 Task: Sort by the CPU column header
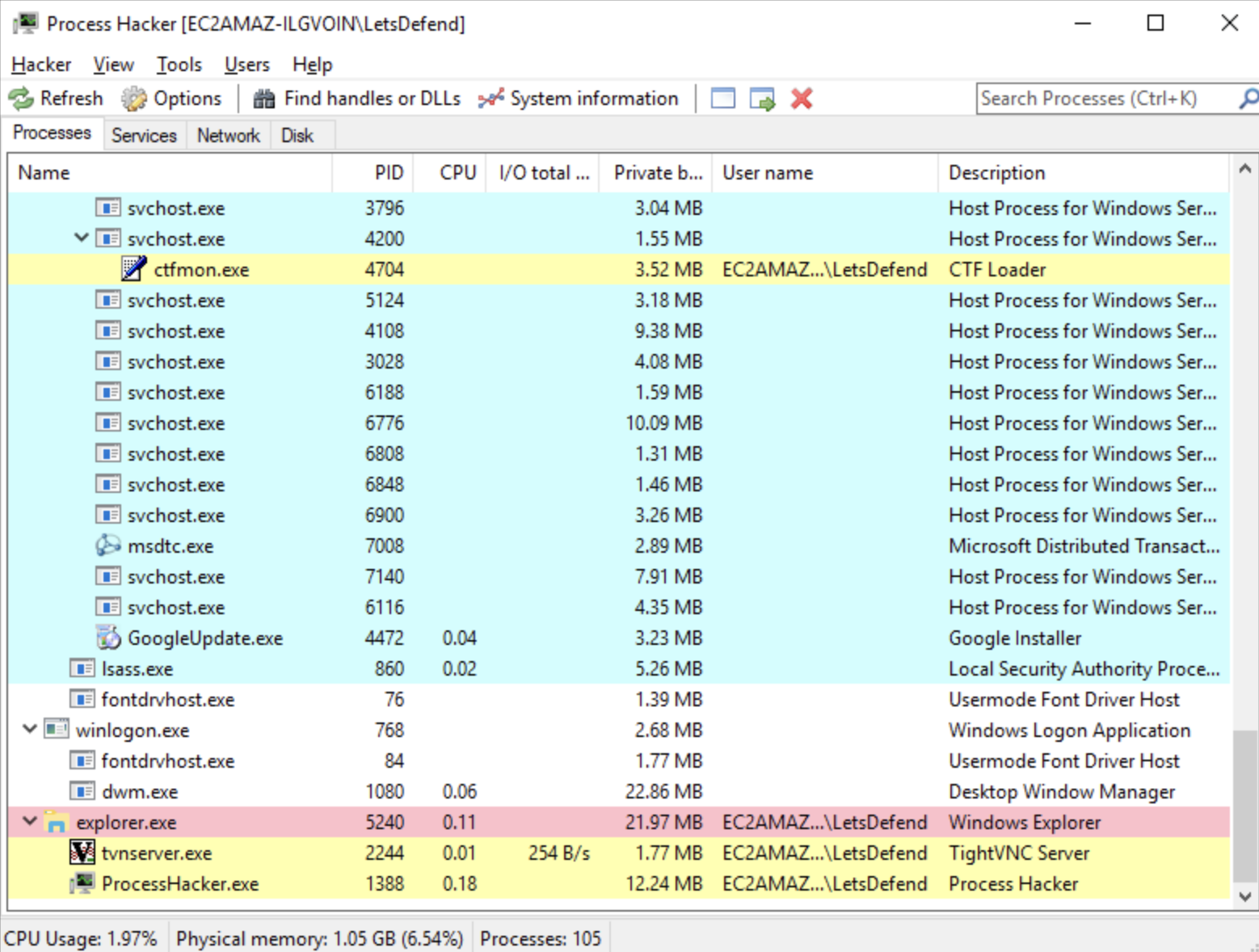click(x=450, y=173)
